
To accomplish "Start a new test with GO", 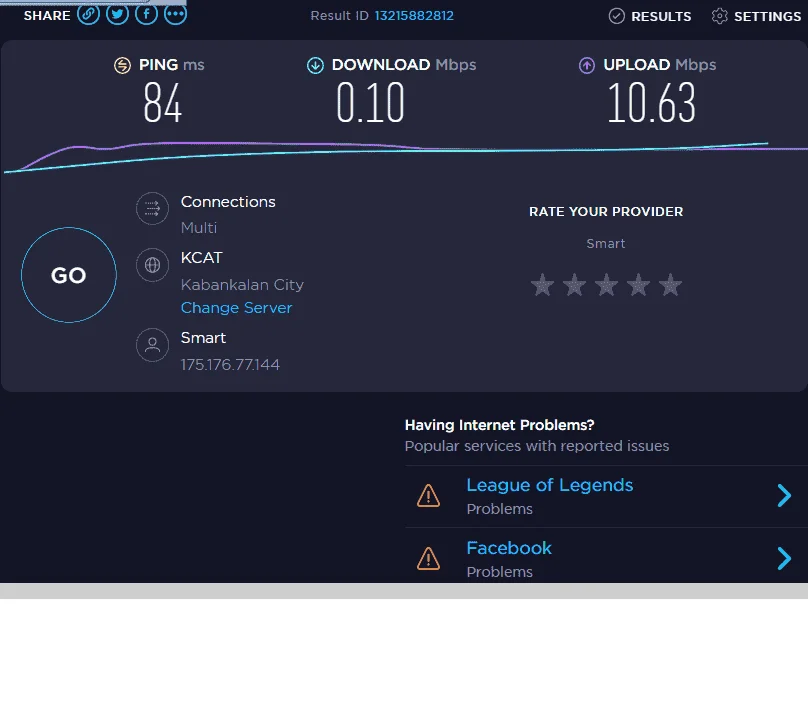I will (x=69, y=275).
